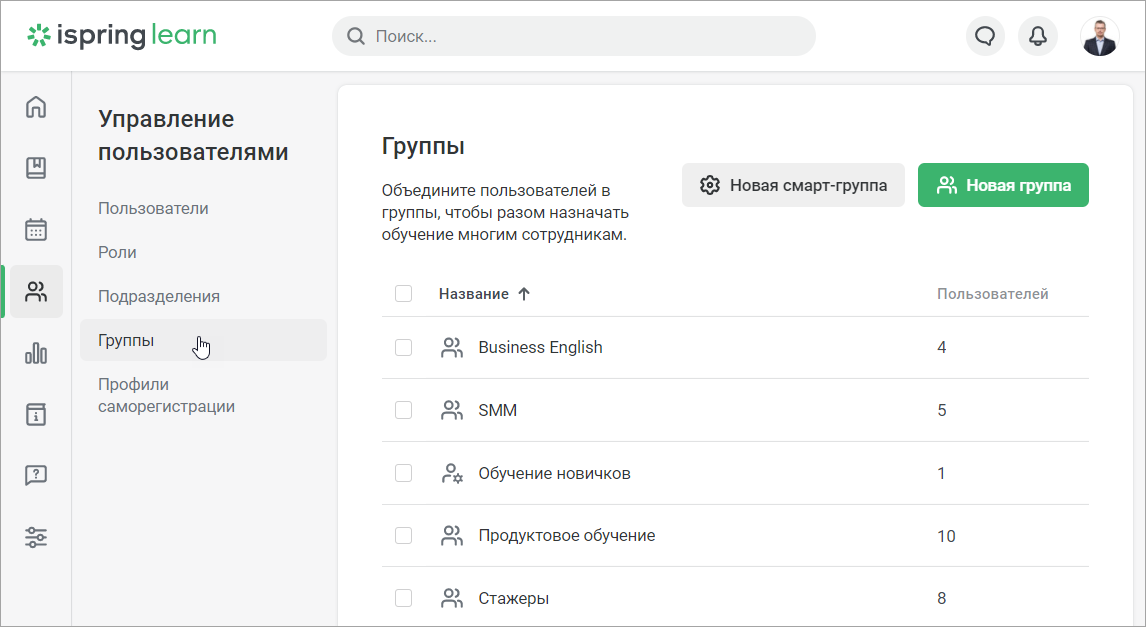
Task: Click the green Новая группа button
Action: coord(1003,185)
